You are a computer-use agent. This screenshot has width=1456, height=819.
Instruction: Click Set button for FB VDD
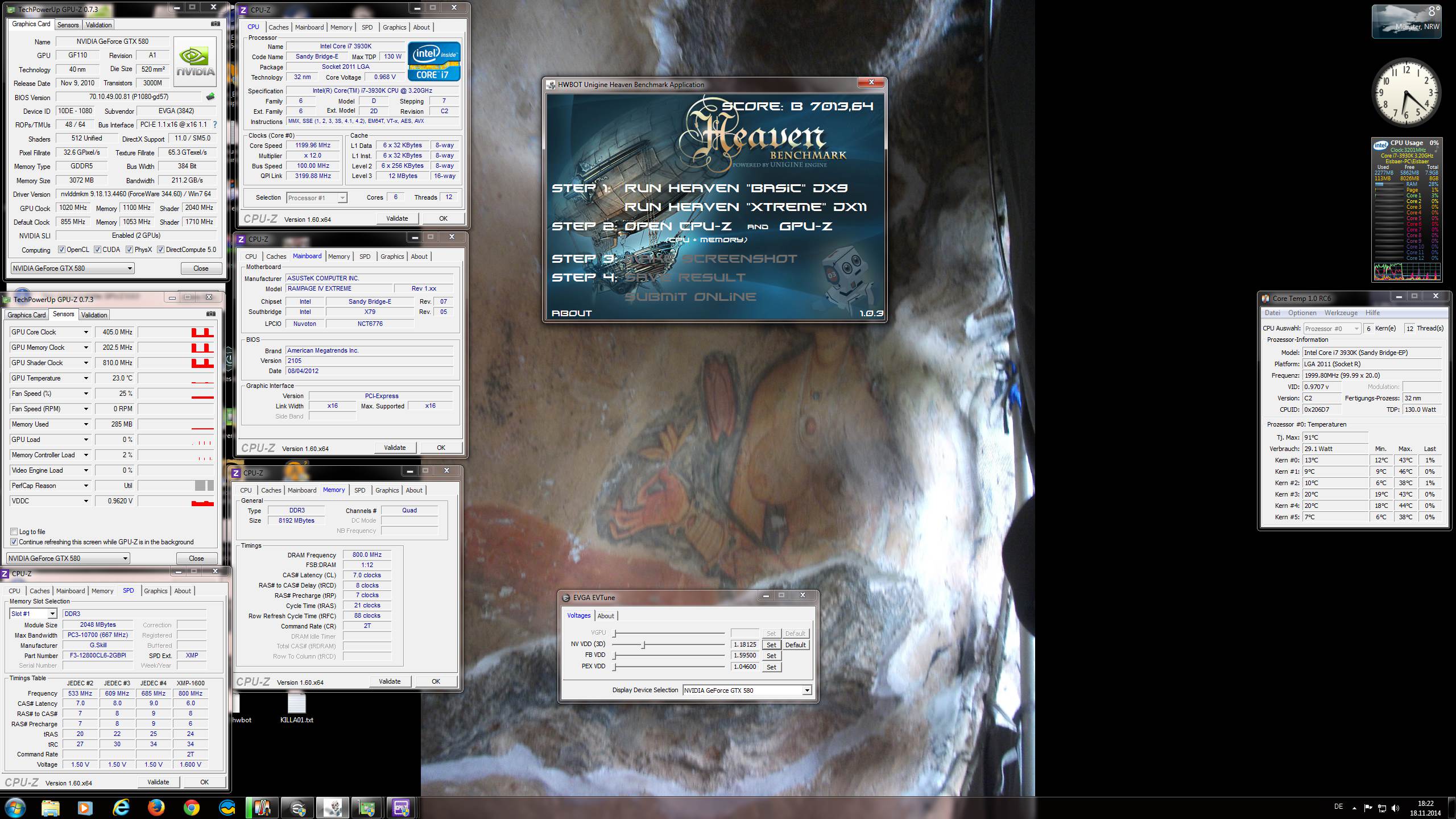pyautogui.click(x=771, y=656)
